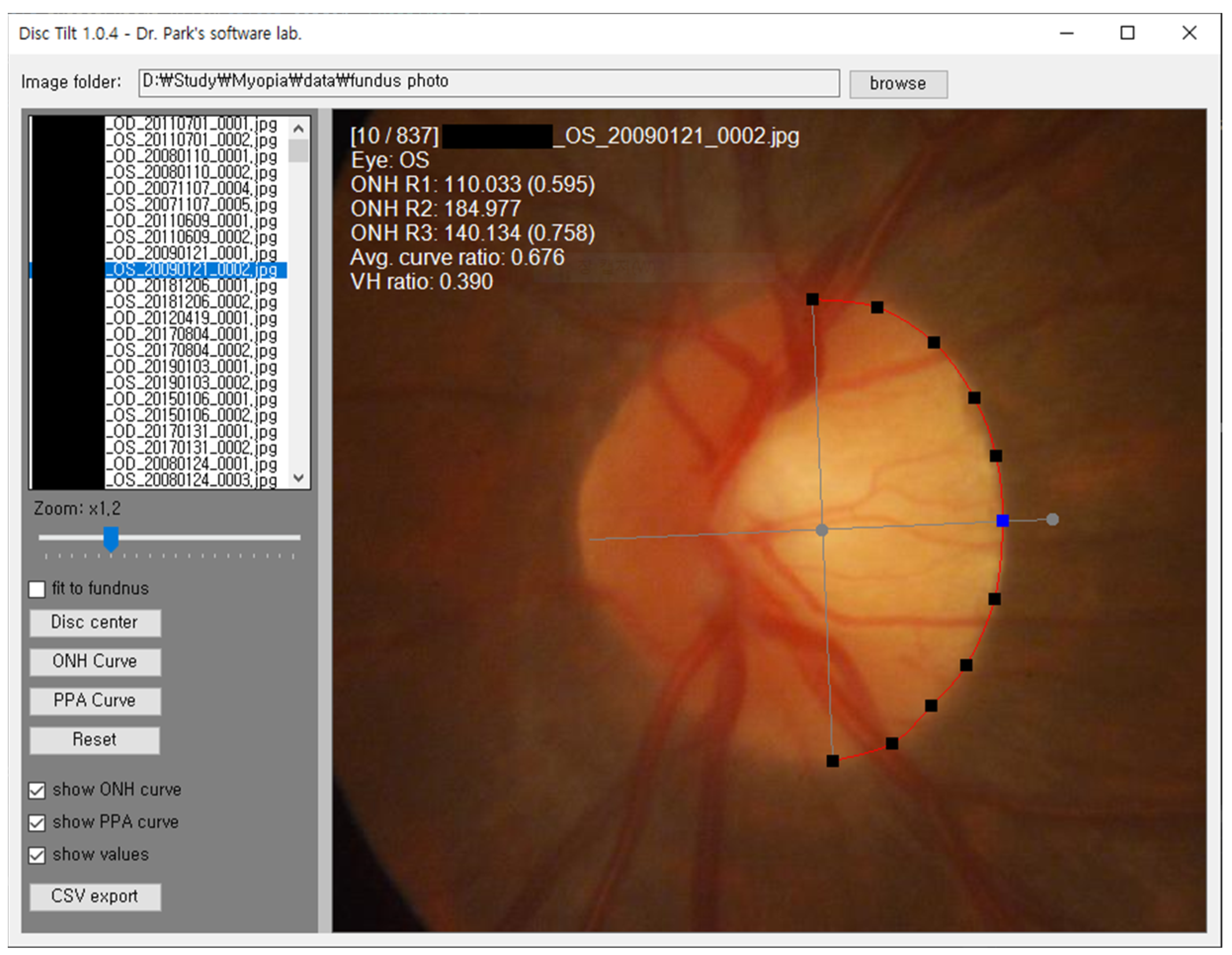Click the topmost black curve control point
This screenshot has height=955, width=1232.
[x=812, y=299]
